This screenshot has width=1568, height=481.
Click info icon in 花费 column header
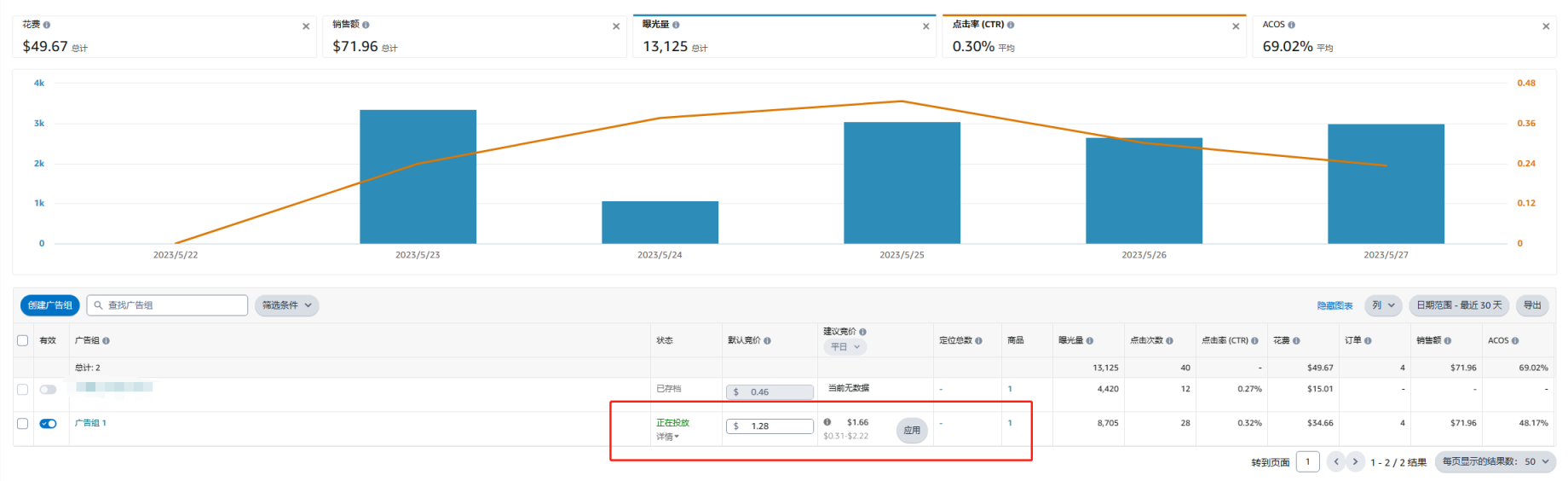click(x=1296, y=340)
